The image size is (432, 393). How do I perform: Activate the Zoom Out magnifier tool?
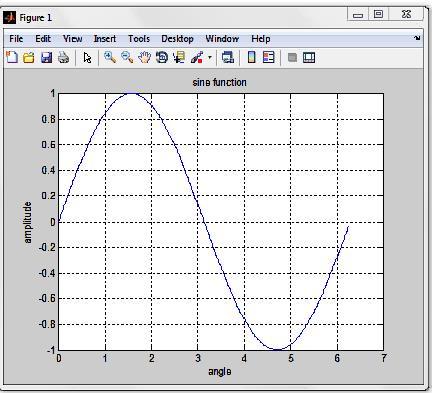[x=127, y=57]
